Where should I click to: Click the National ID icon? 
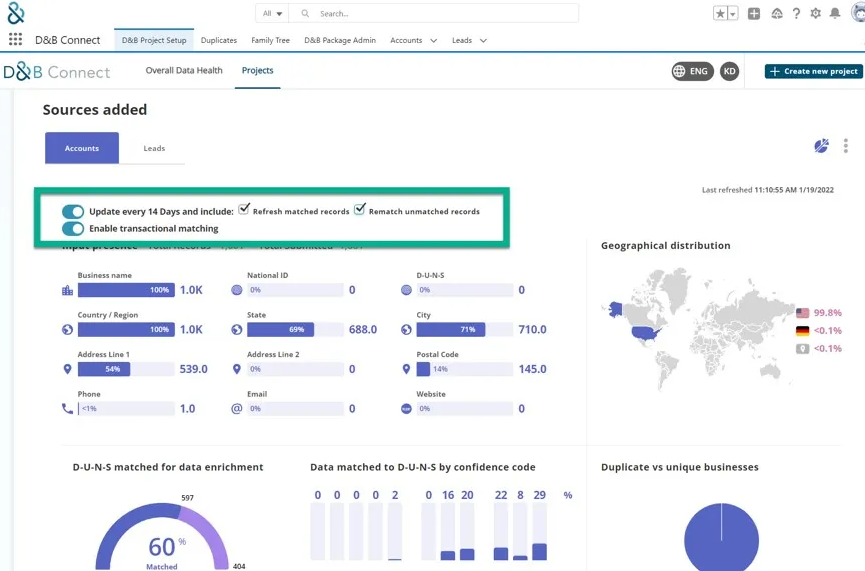[x=237, y=290]
